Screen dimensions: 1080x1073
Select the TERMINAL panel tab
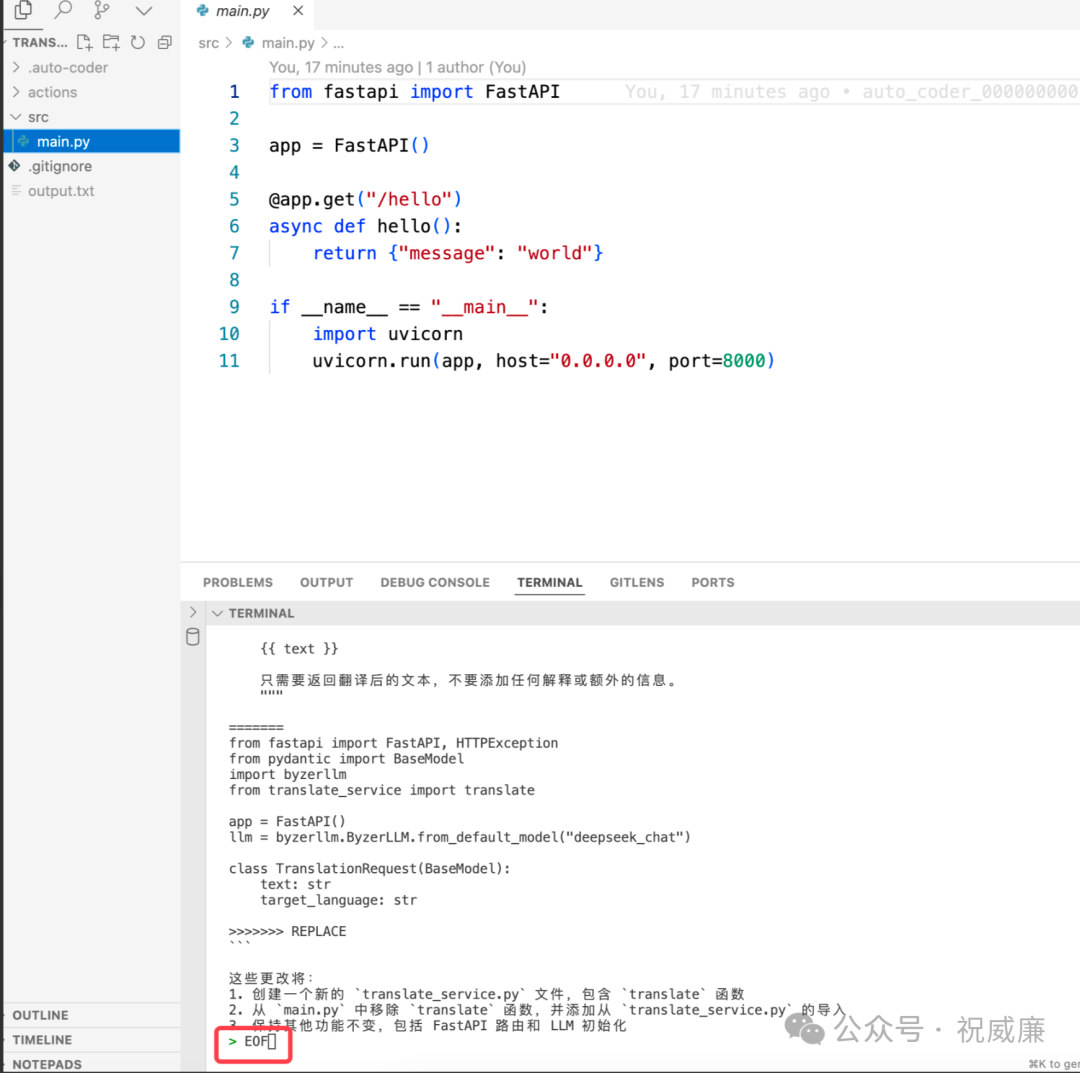point(550,583)
